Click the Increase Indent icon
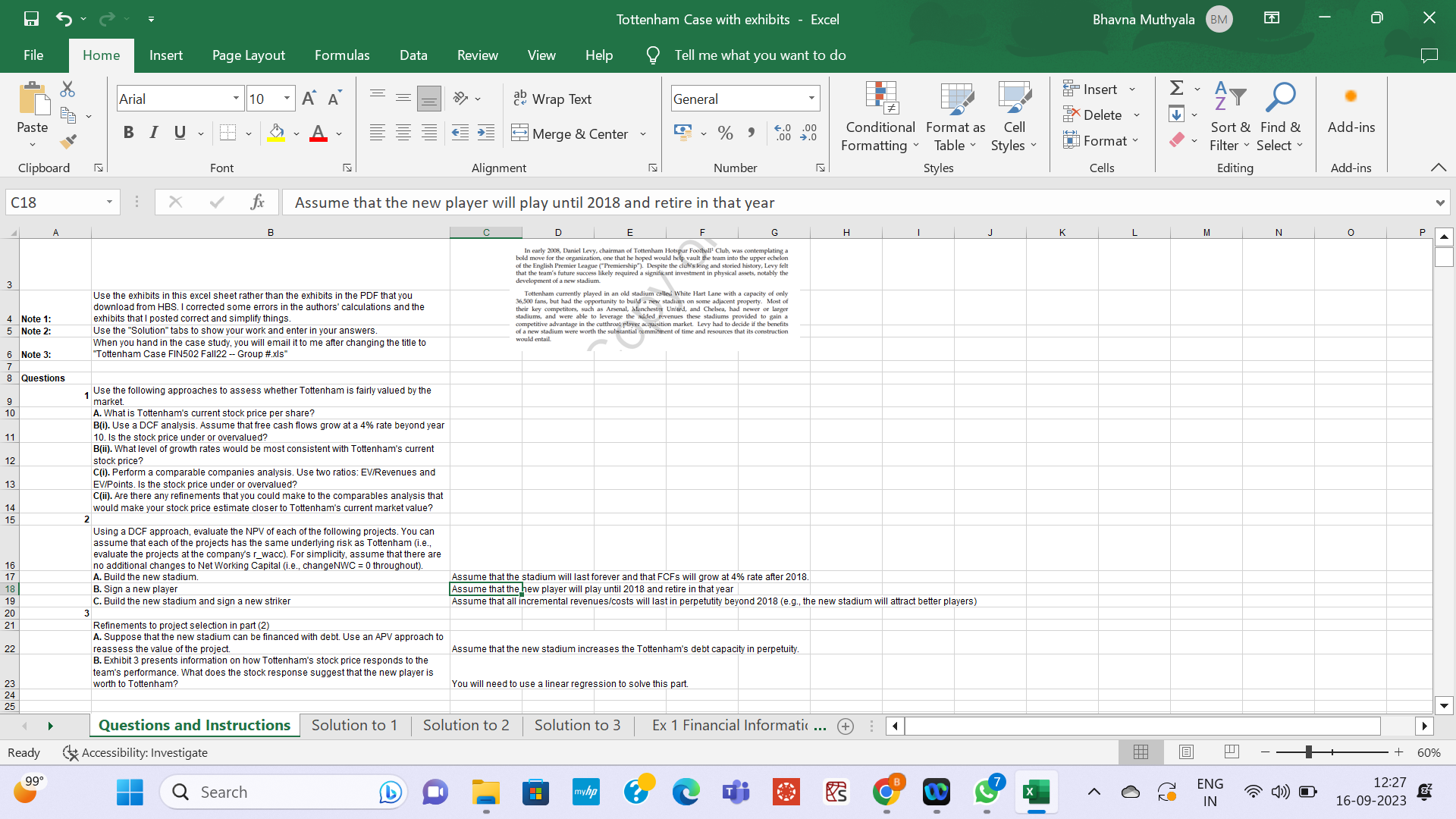Image resolution: width=1456 pixels, height=819 pixels. [486, 133]
